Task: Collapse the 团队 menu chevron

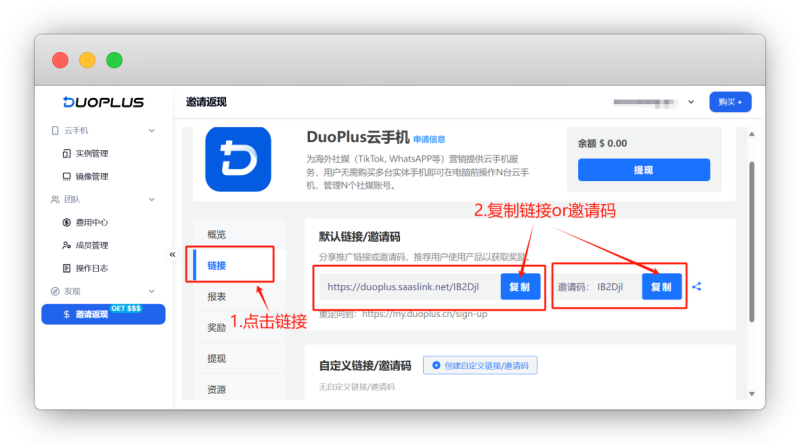Action: pyautogui.click(x=152, y=200)
